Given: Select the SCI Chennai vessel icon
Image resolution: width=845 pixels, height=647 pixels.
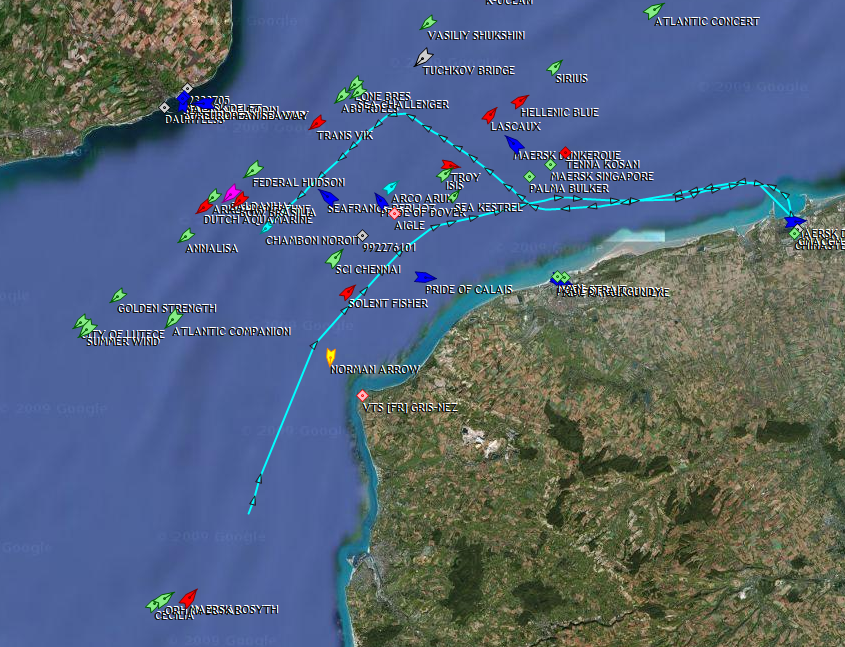Looking at the screenshot, I should click(335, 259).
